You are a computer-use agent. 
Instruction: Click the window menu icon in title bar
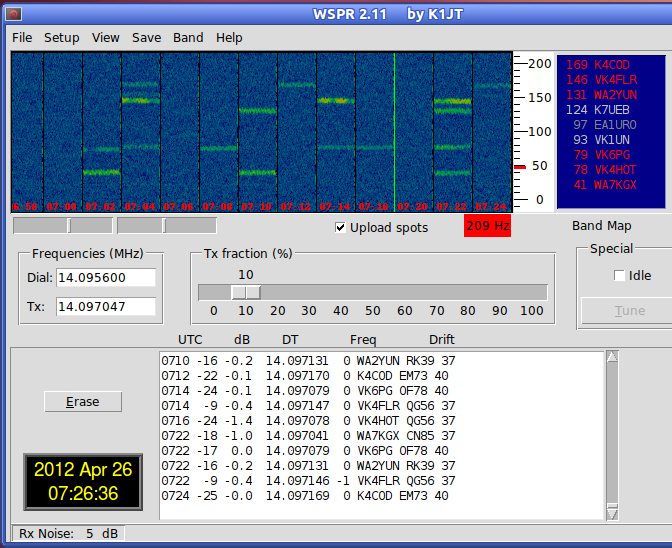point(13,14)
